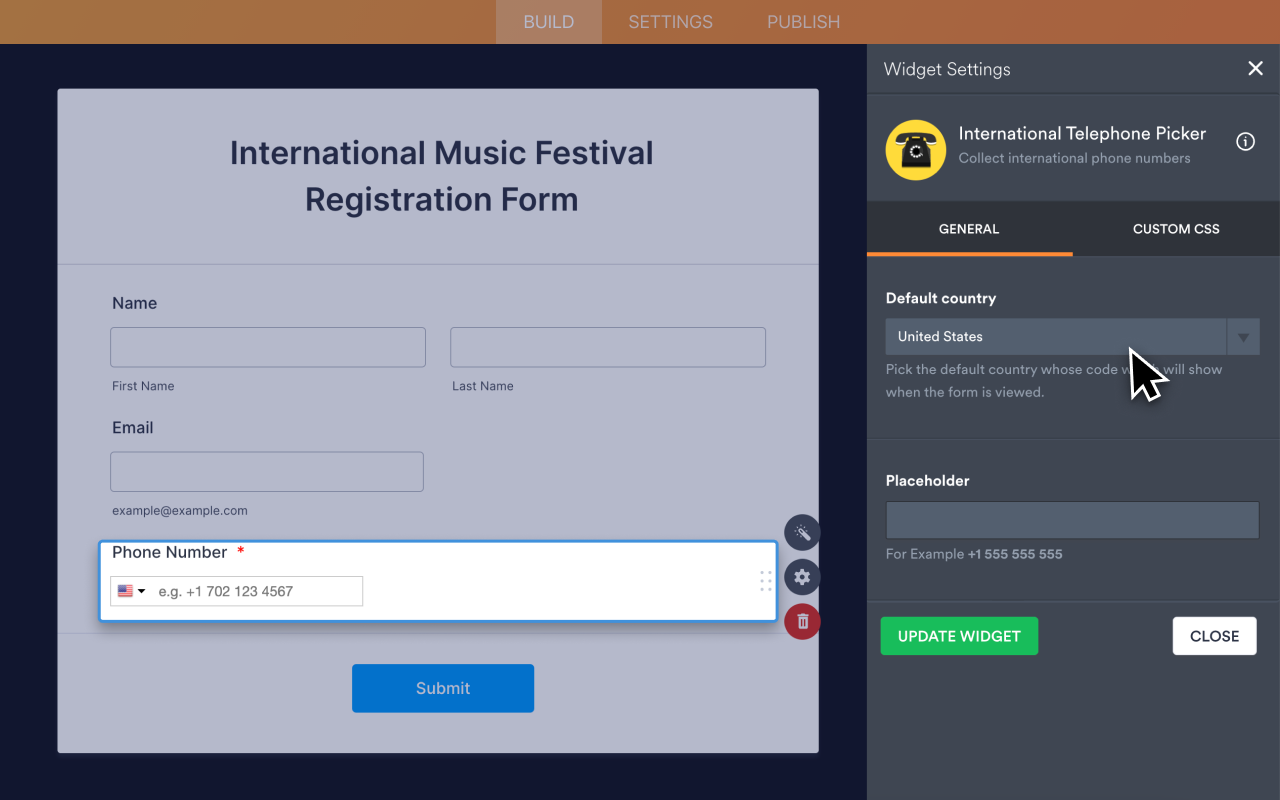The width and height of the screenshot is (1280, 800).
Task: Open the Default country dropdown
Action: click(x=1056, y=336)
